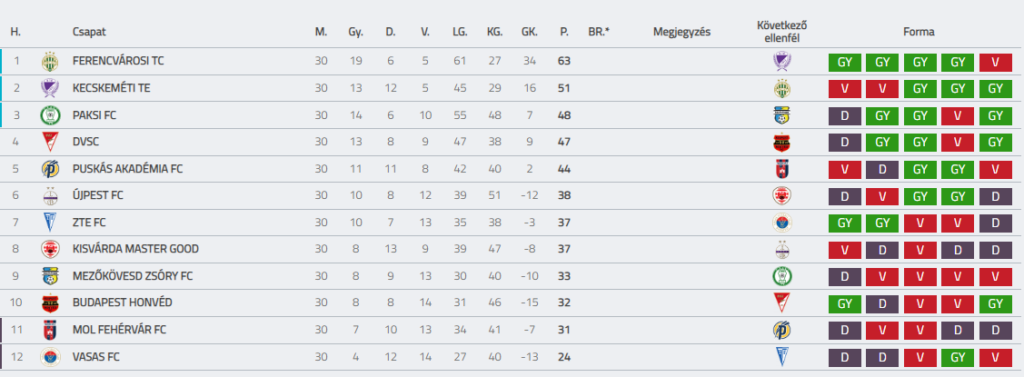The height and width of the screenshot is (377, 1024).
Task: Open the Kisvárda Master Good team link
Action: 136,249
